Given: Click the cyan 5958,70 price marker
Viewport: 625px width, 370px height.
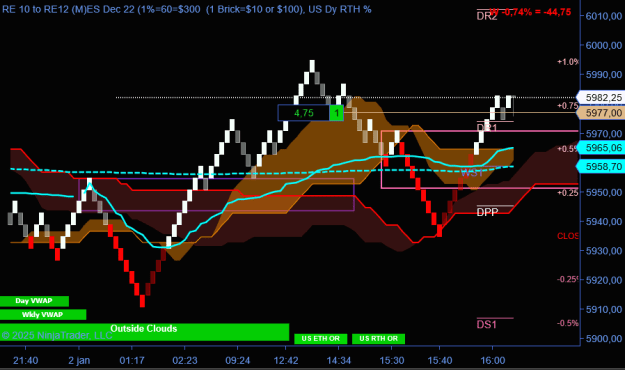Looking at the screenshot, I should (x=600, y=166).
